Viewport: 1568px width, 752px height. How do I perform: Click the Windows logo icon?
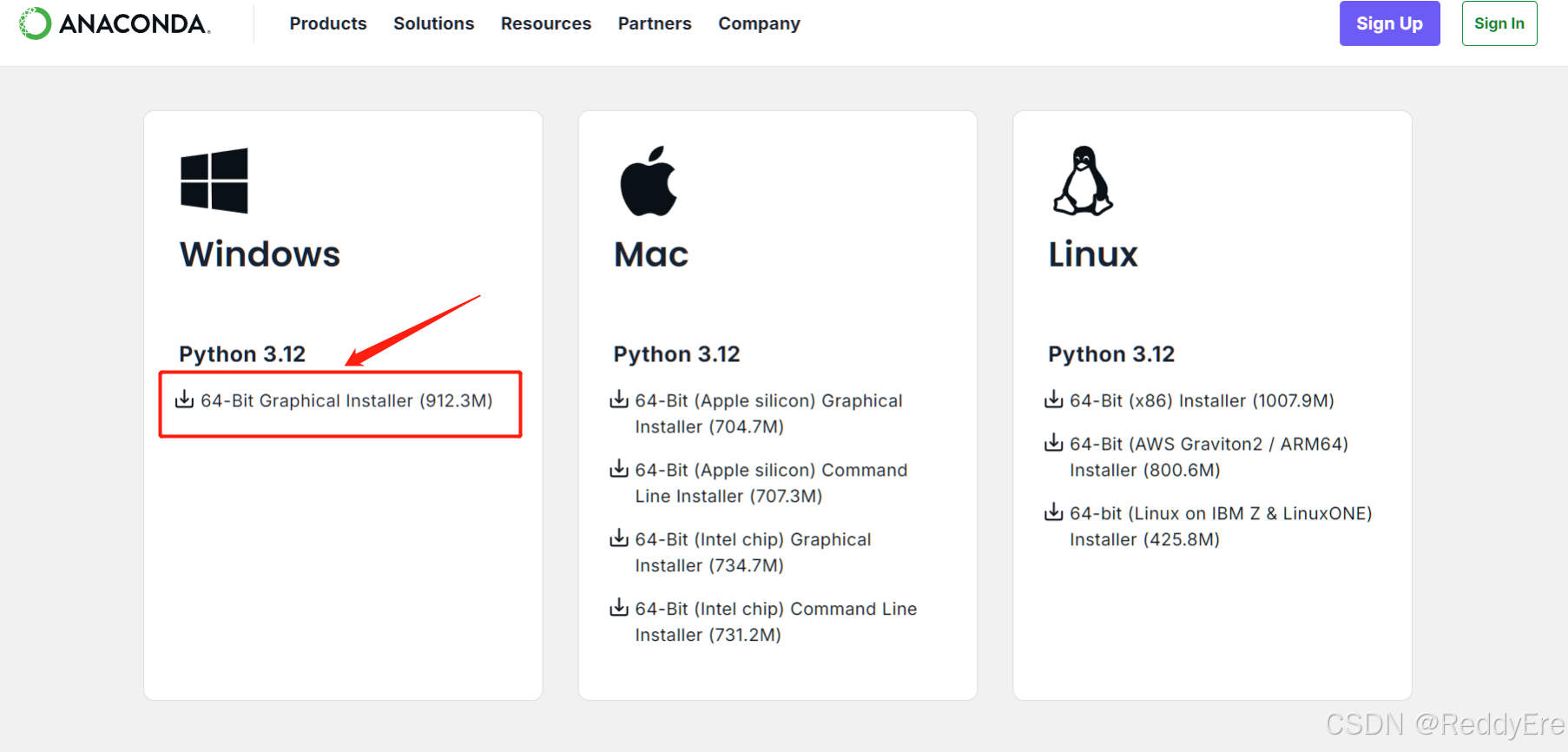point(214,181)
